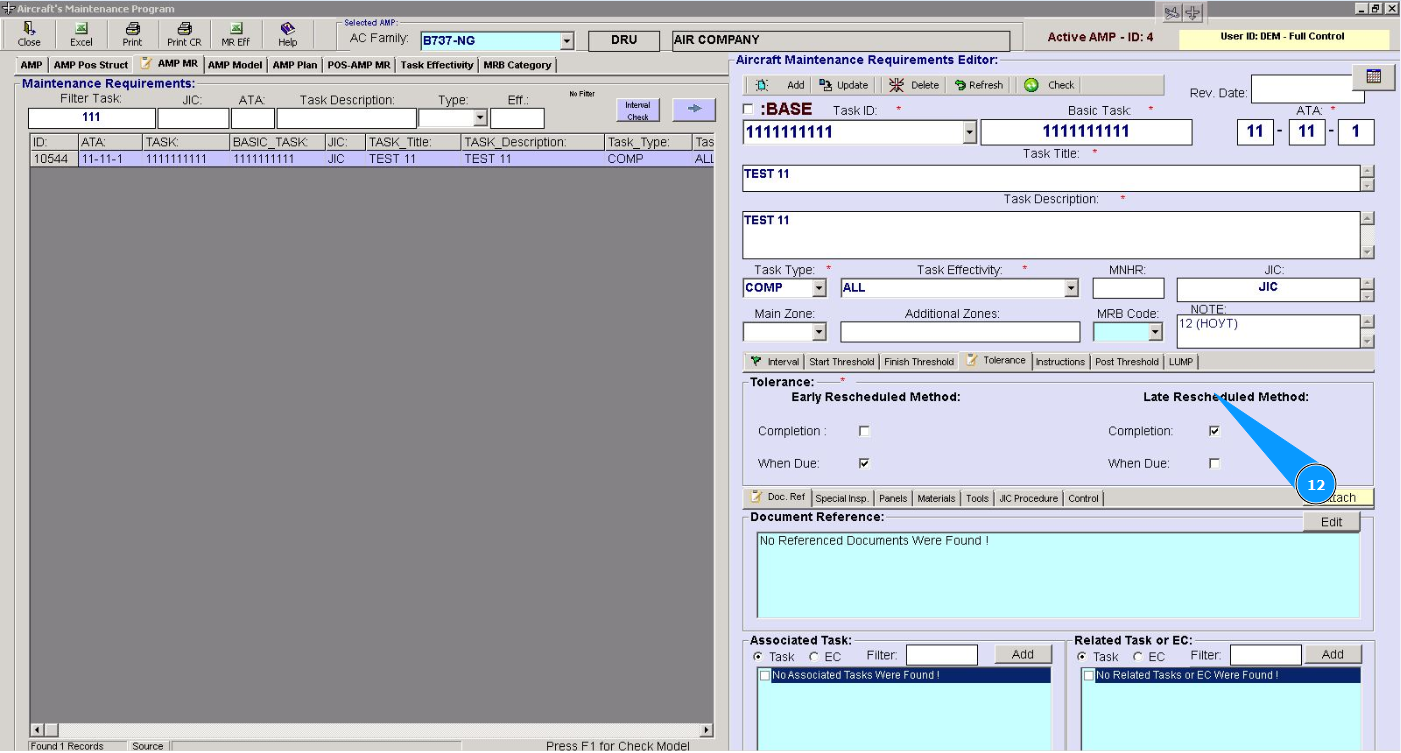Open the AC Family dropdown
The image size is (1401, 753).
pos(567,41)
